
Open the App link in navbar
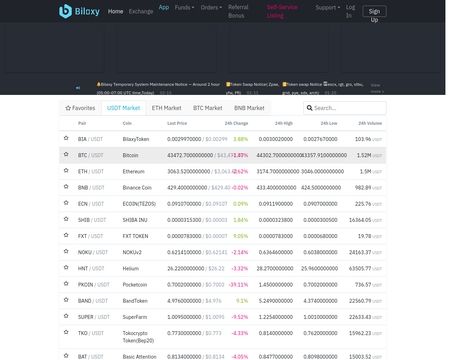164,7
